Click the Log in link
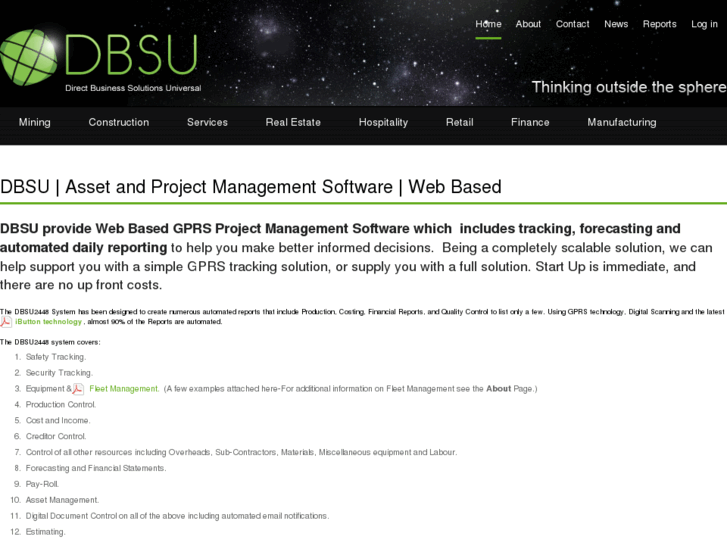Image resolution: width=727 pixels, height=545 pixels. tap(704, 24)
